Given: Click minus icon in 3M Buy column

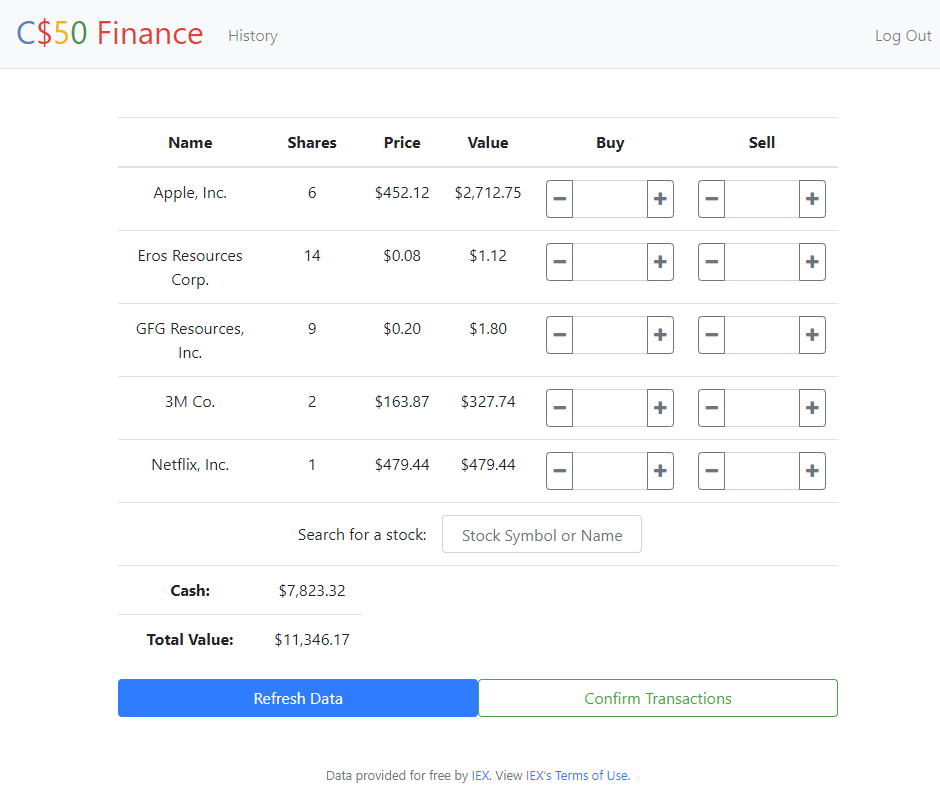Looking at the screenshot, I should (560, 408).
